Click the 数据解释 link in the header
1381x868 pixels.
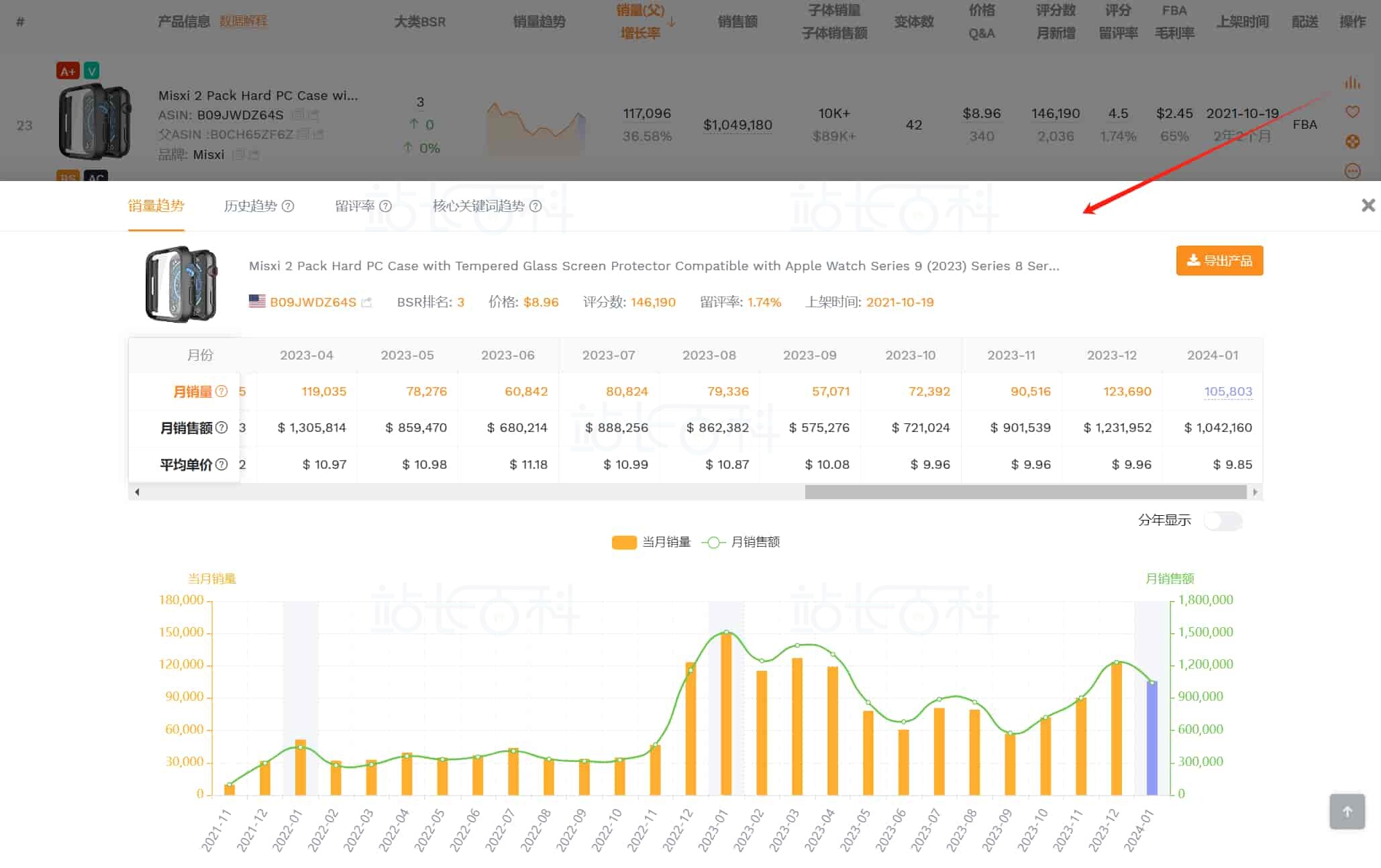tap(243, 21)
